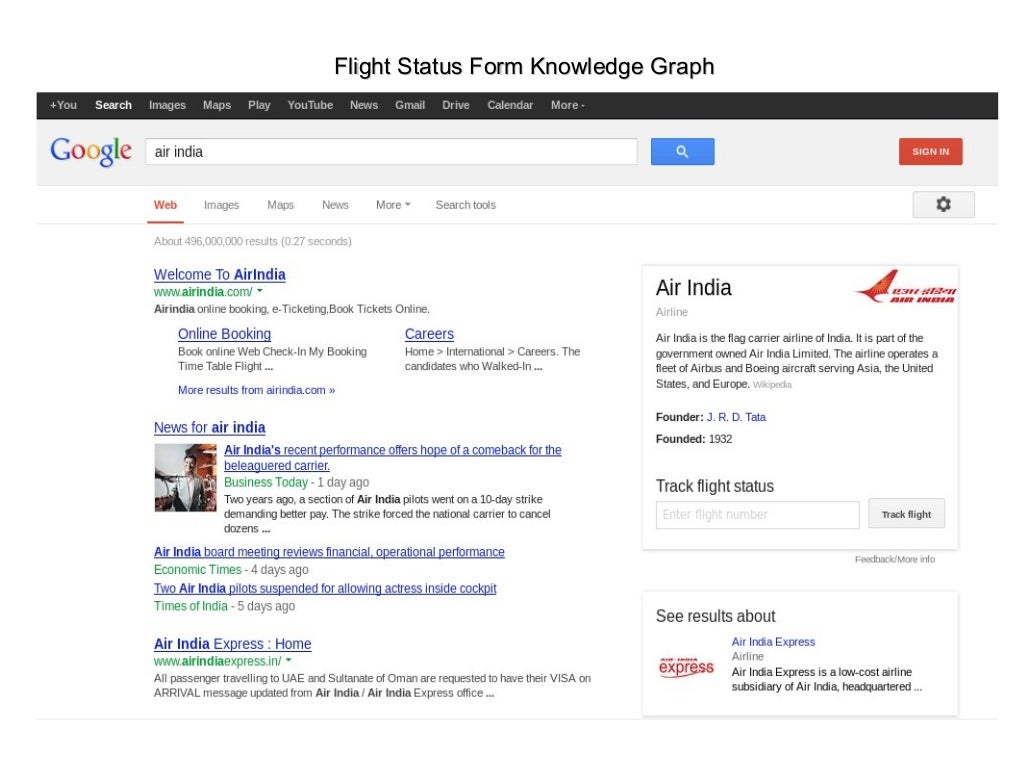Click the About 496,000,000 results text
The image size is (1024, 768).
click(x=253, y=241)
